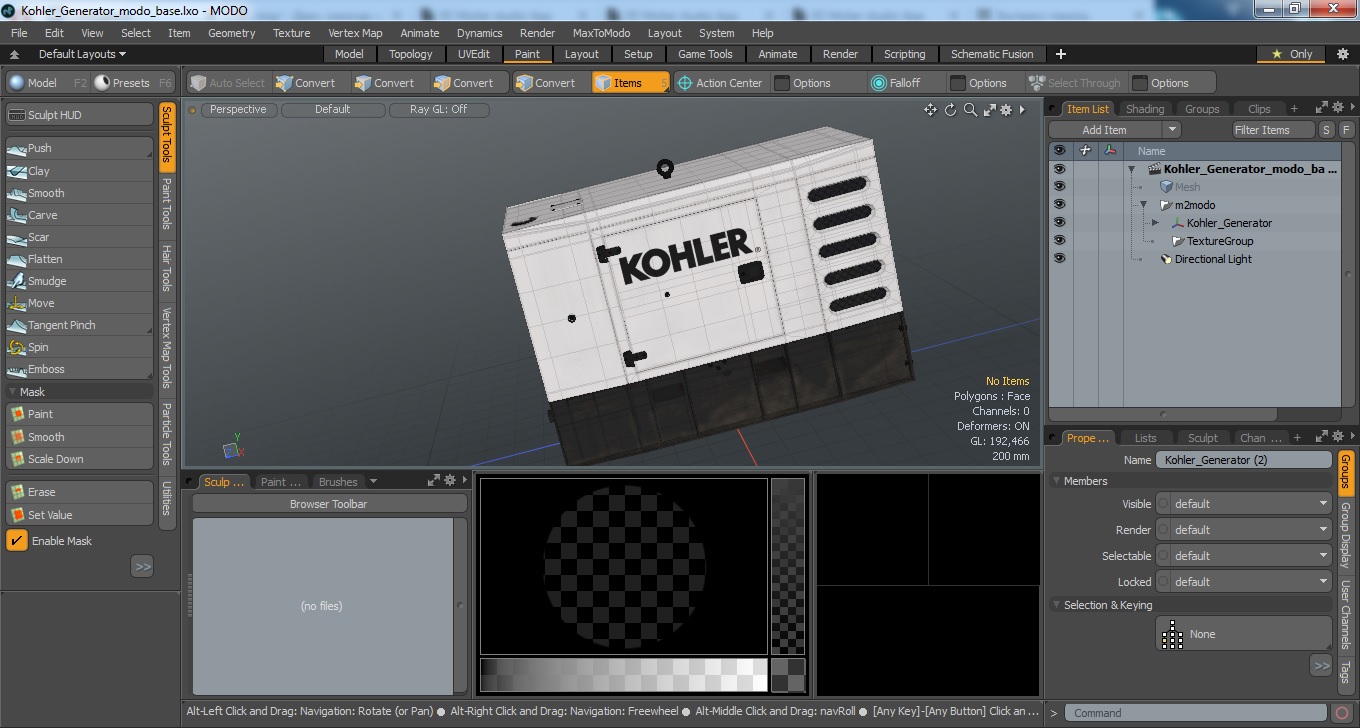Image resolution: width=1360 pixels, height=728 pixels.
Task: Open the Vertex Map menu
Action: [355, 33]
